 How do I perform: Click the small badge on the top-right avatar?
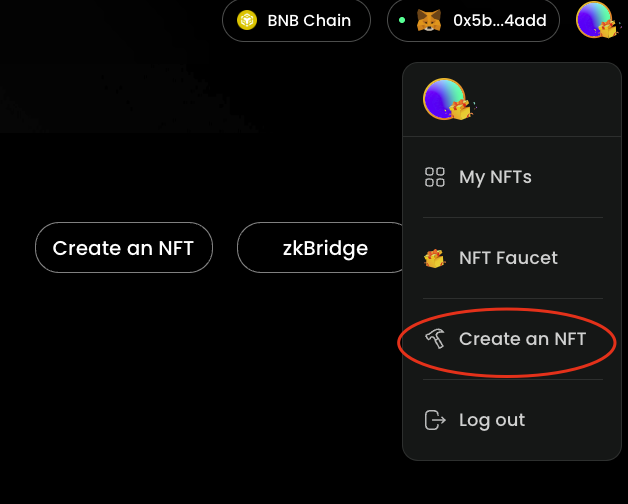click(x=607, y=29)
